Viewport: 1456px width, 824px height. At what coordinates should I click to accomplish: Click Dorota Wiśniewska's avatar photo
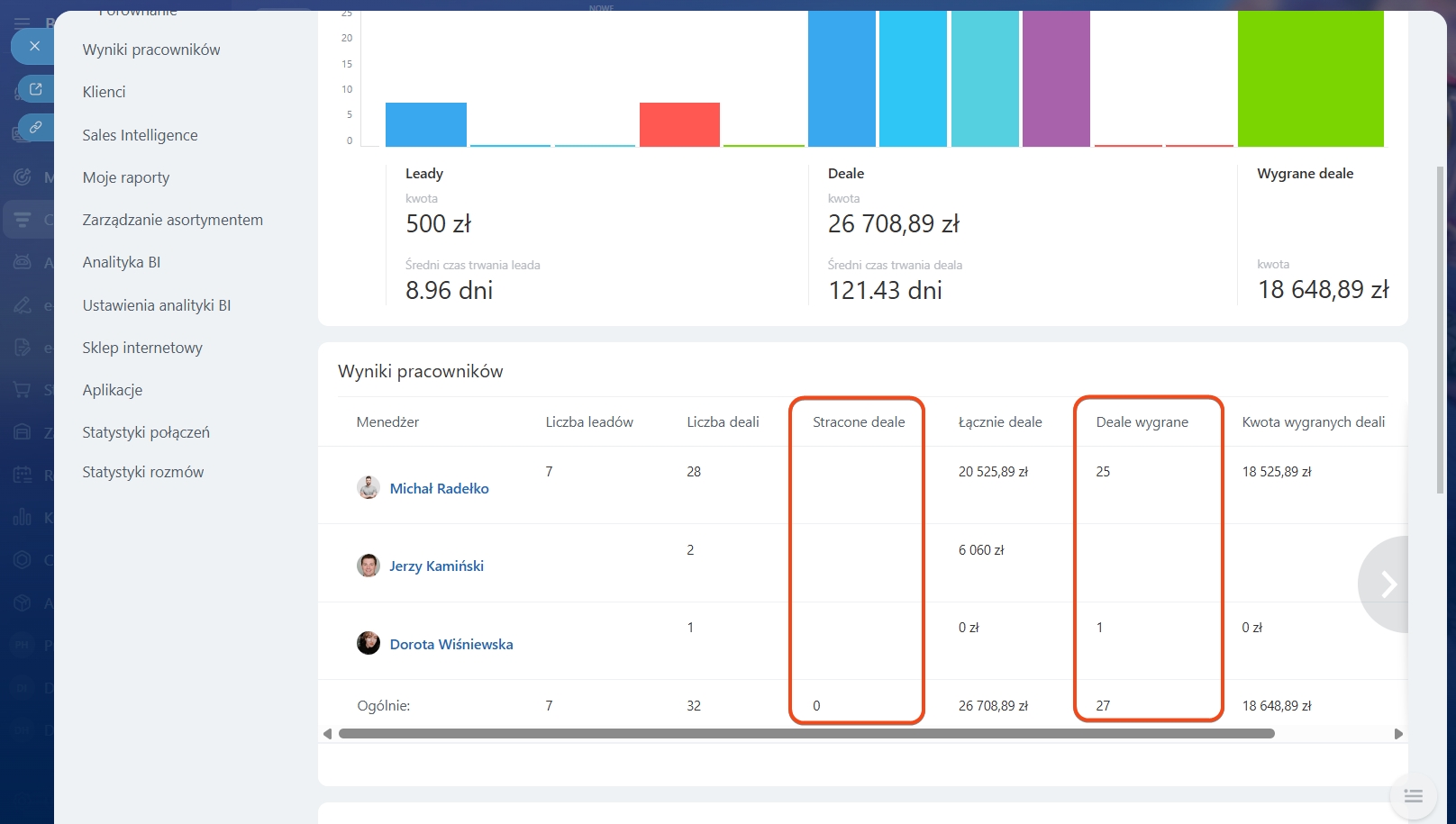pyautogui.click(x=368, y=644)
